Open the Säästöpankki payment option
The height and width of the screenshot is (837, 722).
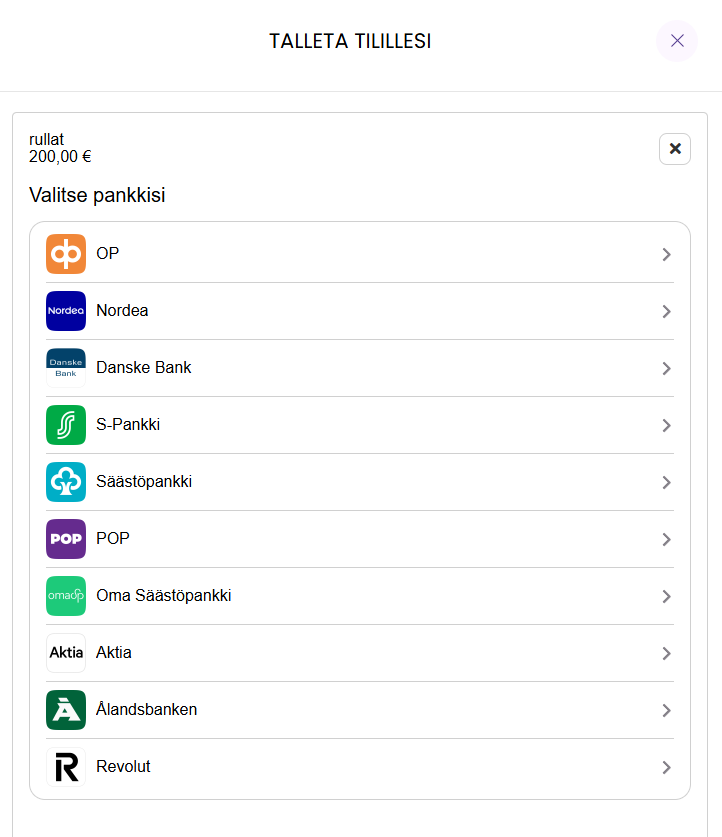[x=360, y=482]
